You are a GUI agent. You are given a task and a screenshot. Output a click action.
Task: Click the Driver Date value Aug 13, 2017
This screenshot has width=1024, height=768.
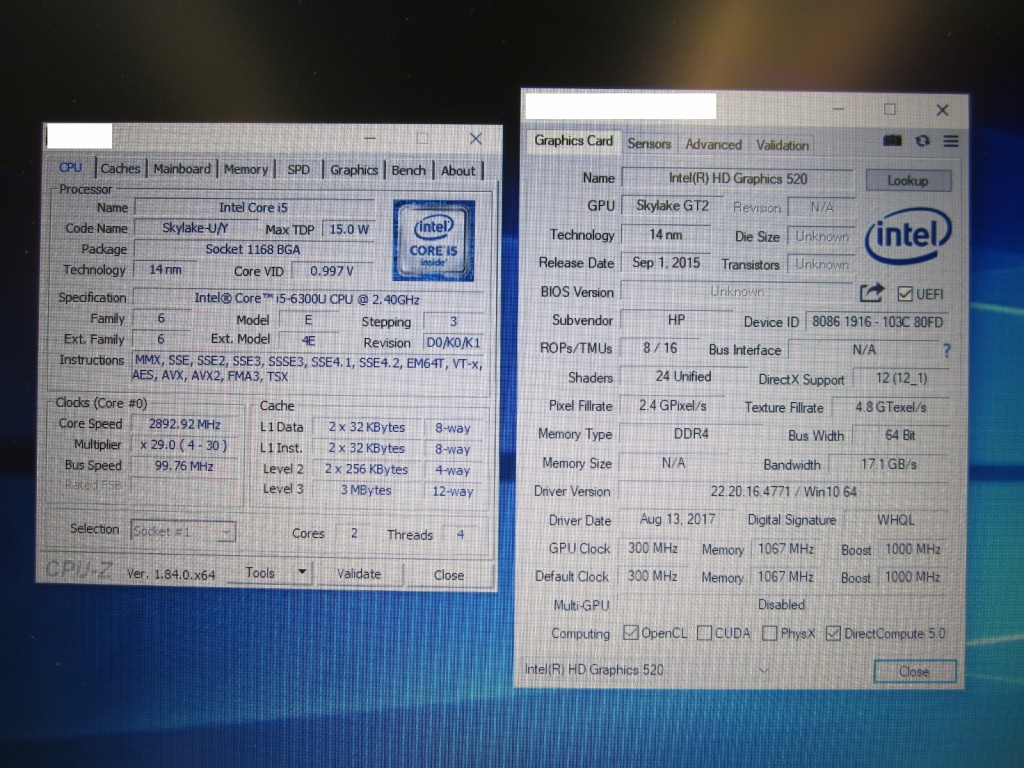pos(678,519)
